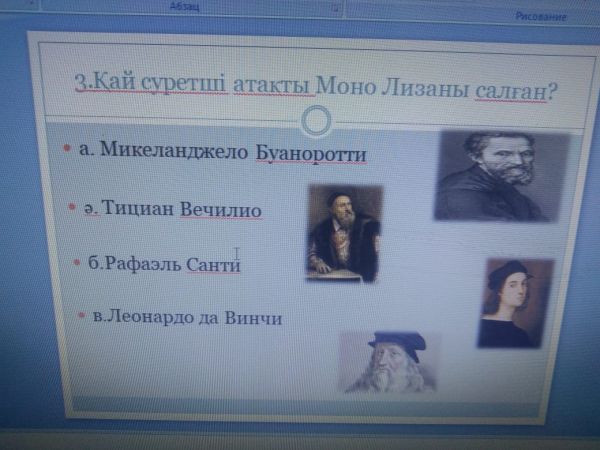Click the bullet before Рафаэль option
This screenshot has height=450, width=600.
(77, 262)
